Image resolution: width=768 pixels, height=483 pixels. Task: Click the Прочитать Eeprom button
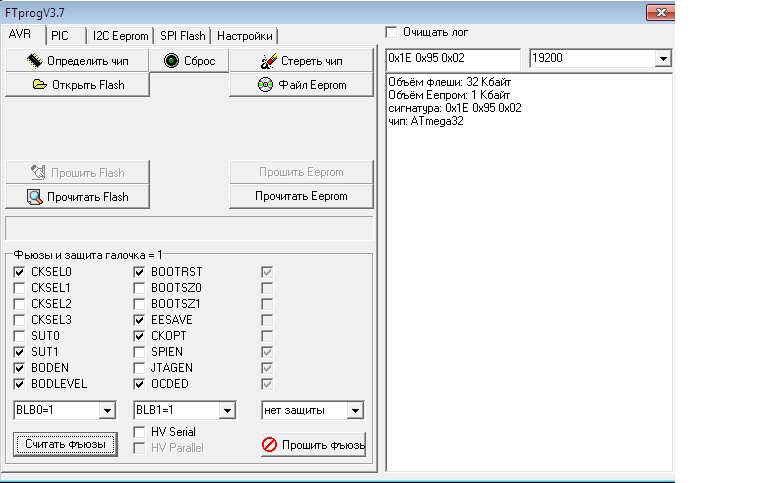point(300,197)
